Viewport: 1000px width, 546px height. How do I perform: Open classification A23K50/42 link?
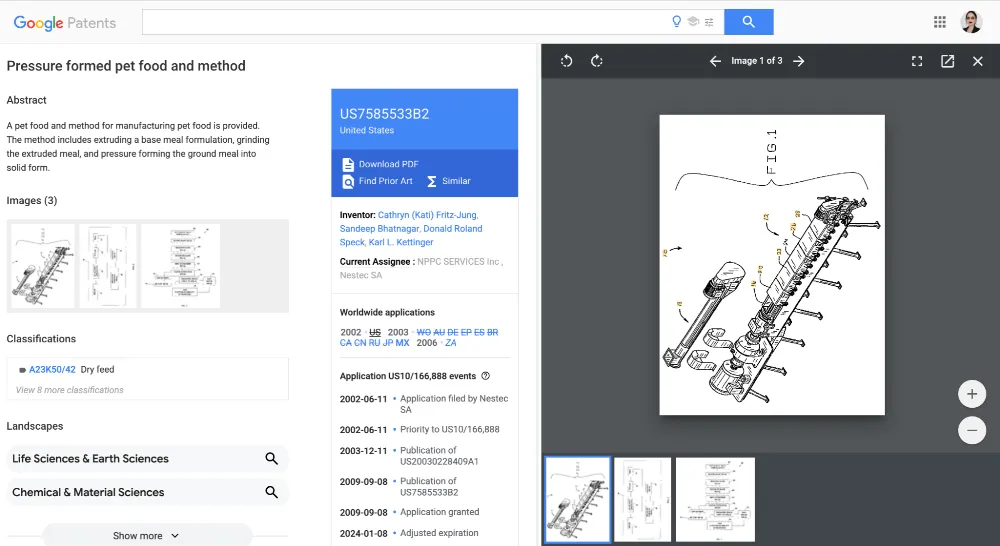click(52, 369)
